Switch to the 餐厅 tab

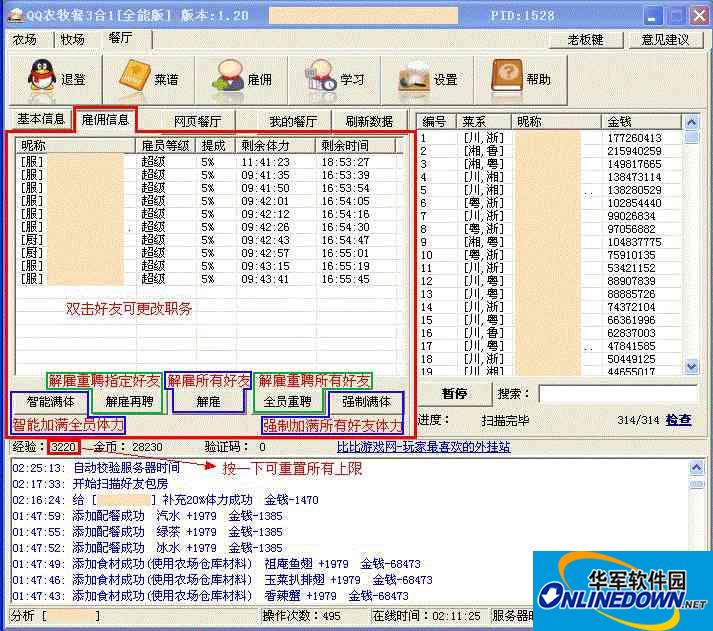pyautogui.click(x=121, y=38)
